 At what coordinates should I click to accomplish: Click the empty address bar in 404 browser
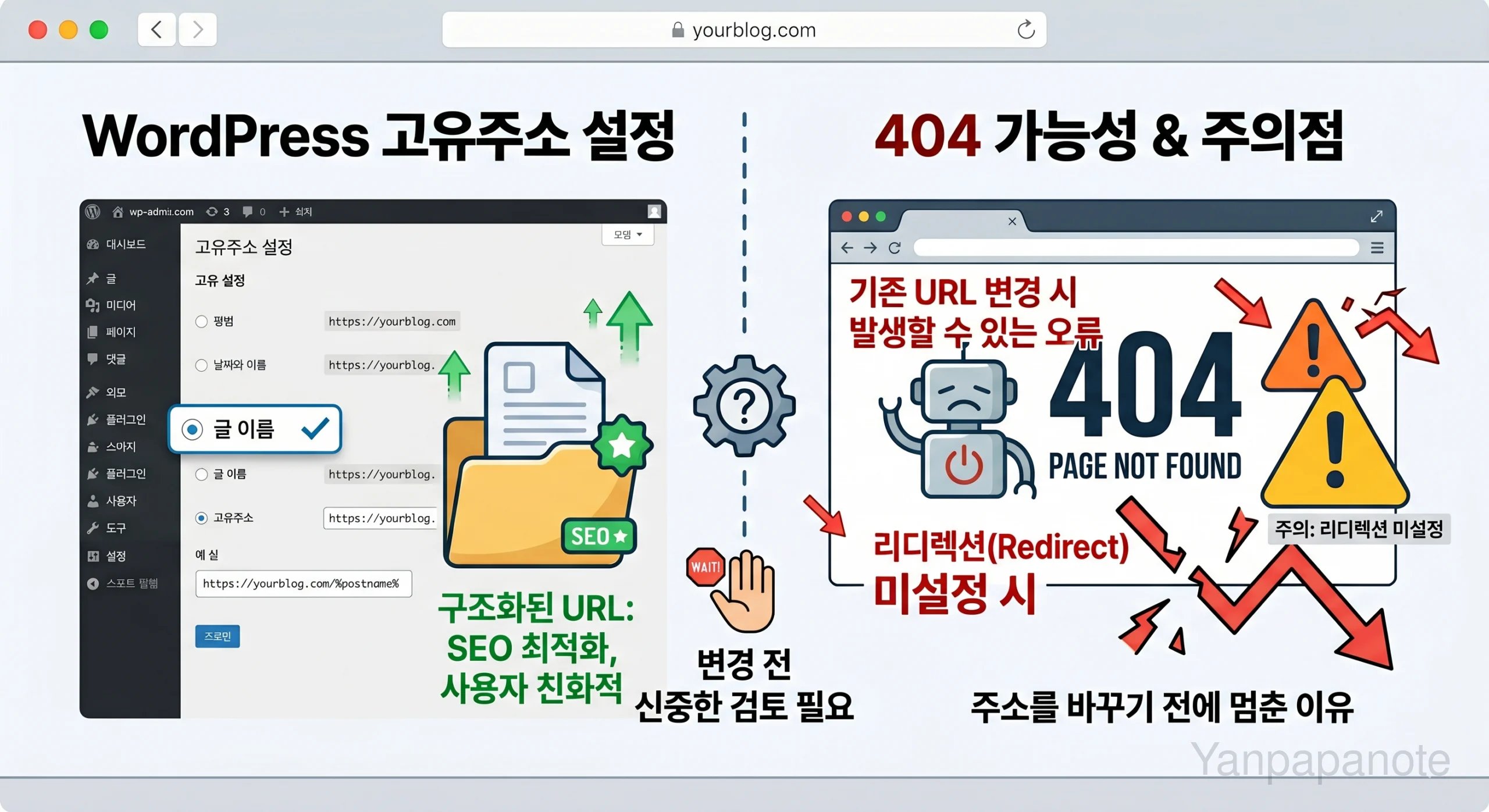(1136, 248)
